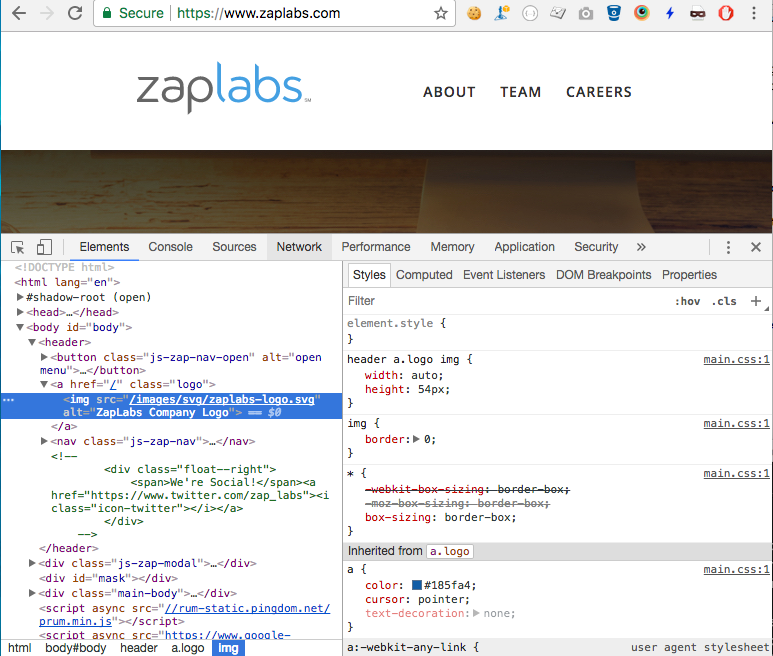Collapse the header element node
The height and width of the screenshot is (656, 773).
(32, 342)
